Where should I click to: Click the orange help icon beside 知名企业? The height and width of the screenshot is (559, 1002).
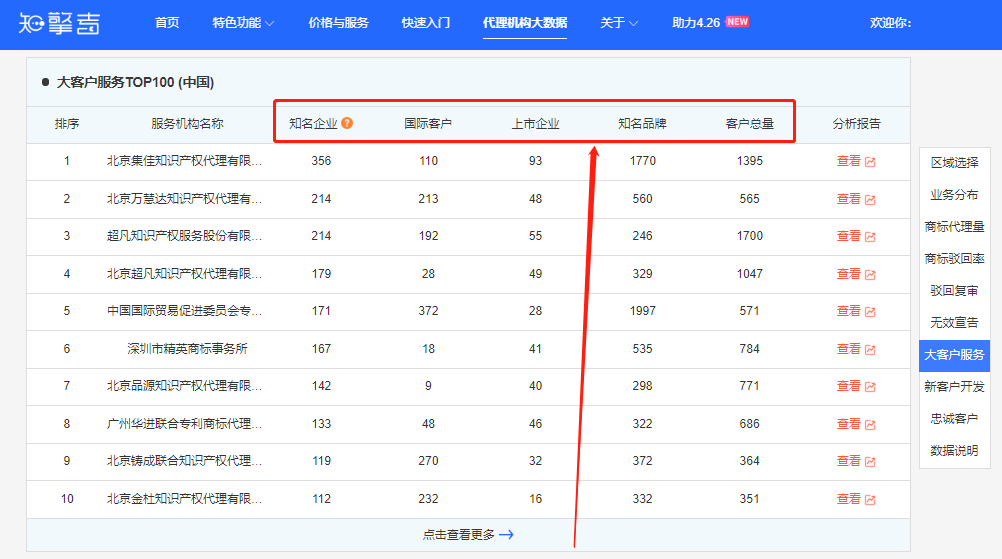tap(347, 123)
